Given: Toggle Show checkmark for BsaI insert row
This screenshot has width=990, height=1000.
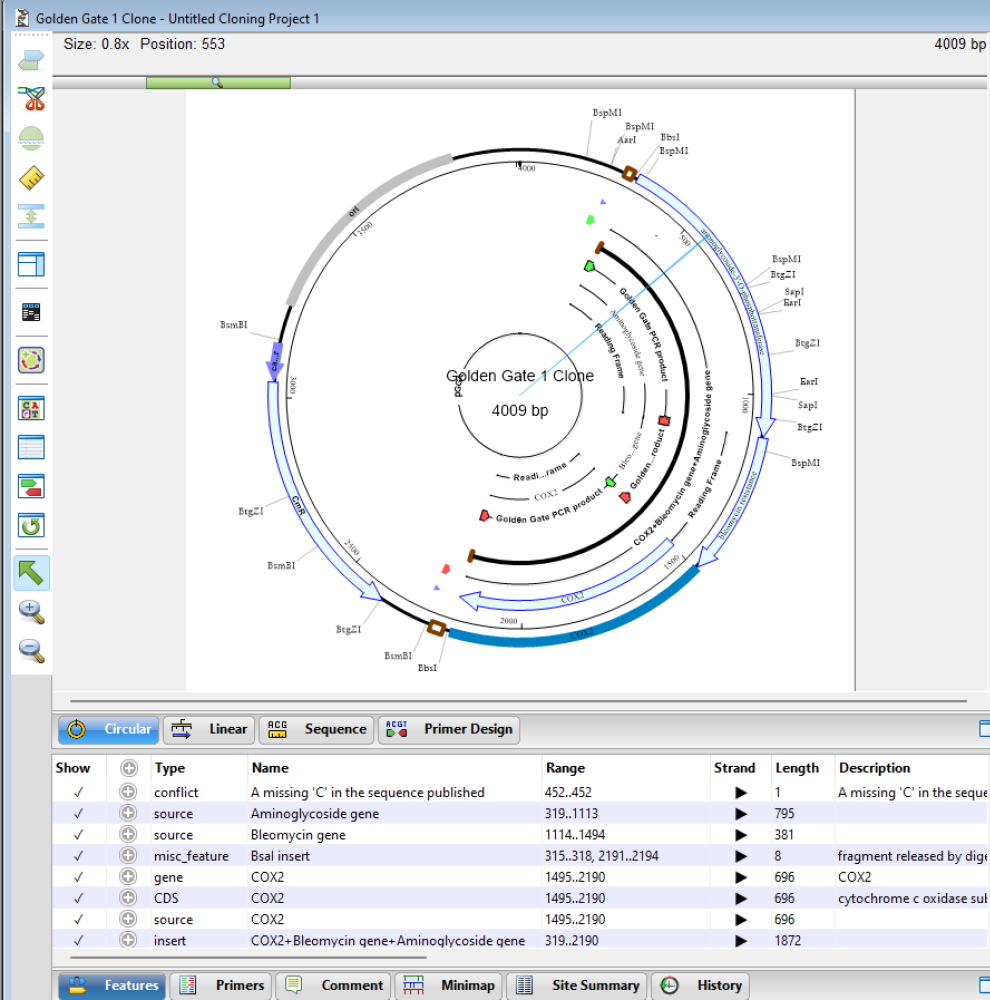Looking at the screenshot, I should point(78,856).
